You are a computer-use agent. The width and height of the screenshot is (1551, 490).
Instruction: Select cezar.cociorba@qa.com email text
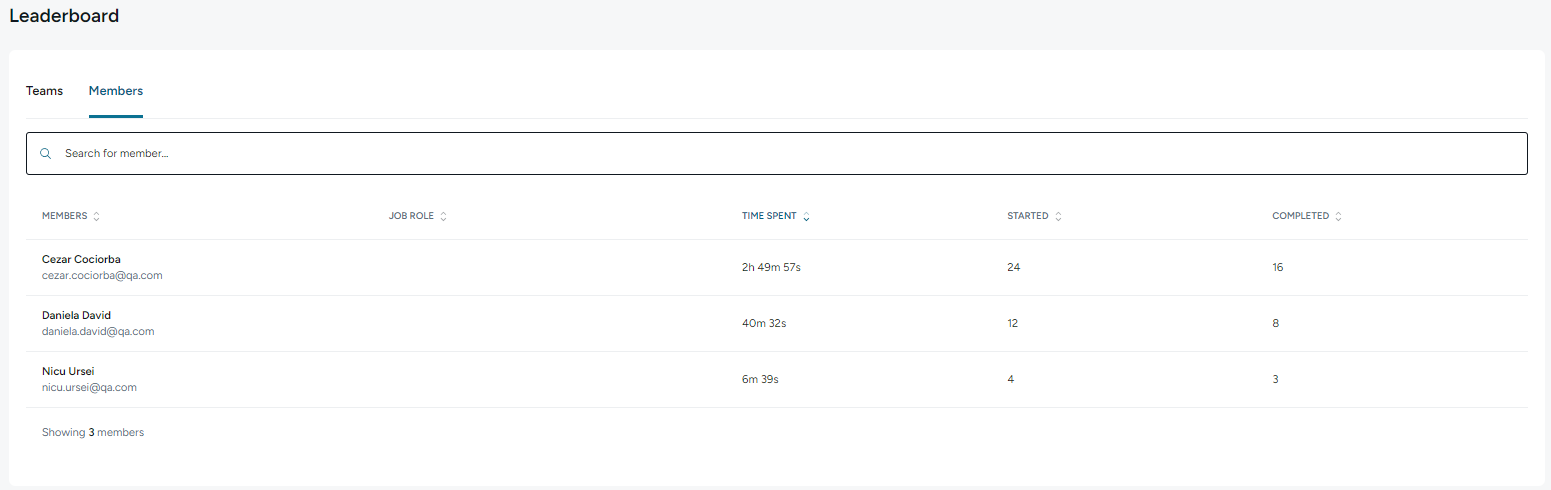click(x=102, y=275)
